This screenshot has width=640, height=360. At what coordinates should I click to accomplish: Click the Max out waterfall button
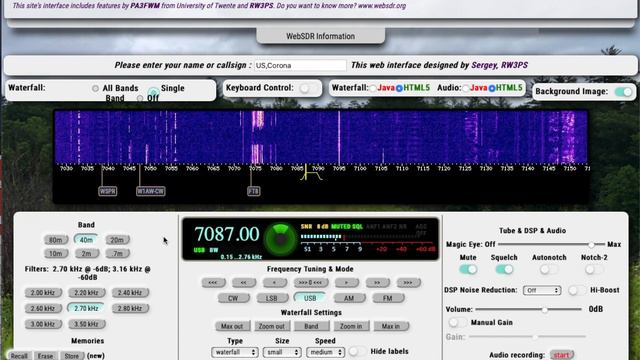[x=232, y=326]
